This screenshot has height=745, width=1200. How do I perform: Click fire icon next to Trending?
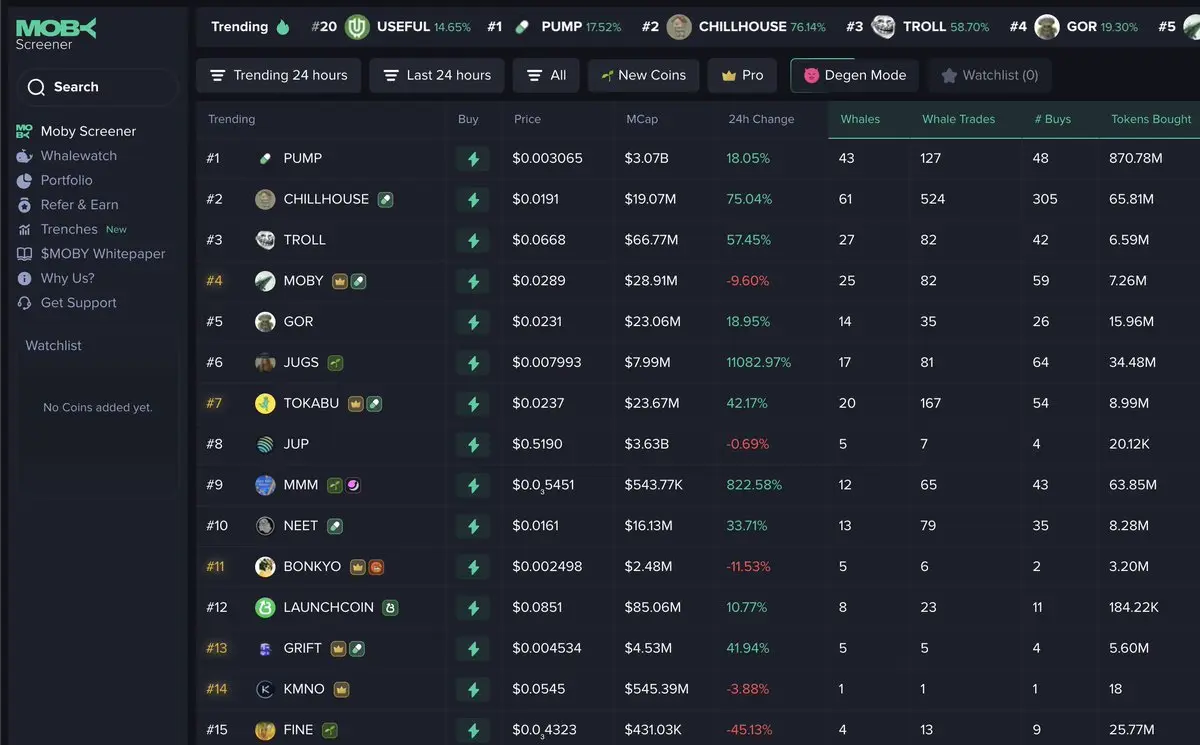point(283,27)
